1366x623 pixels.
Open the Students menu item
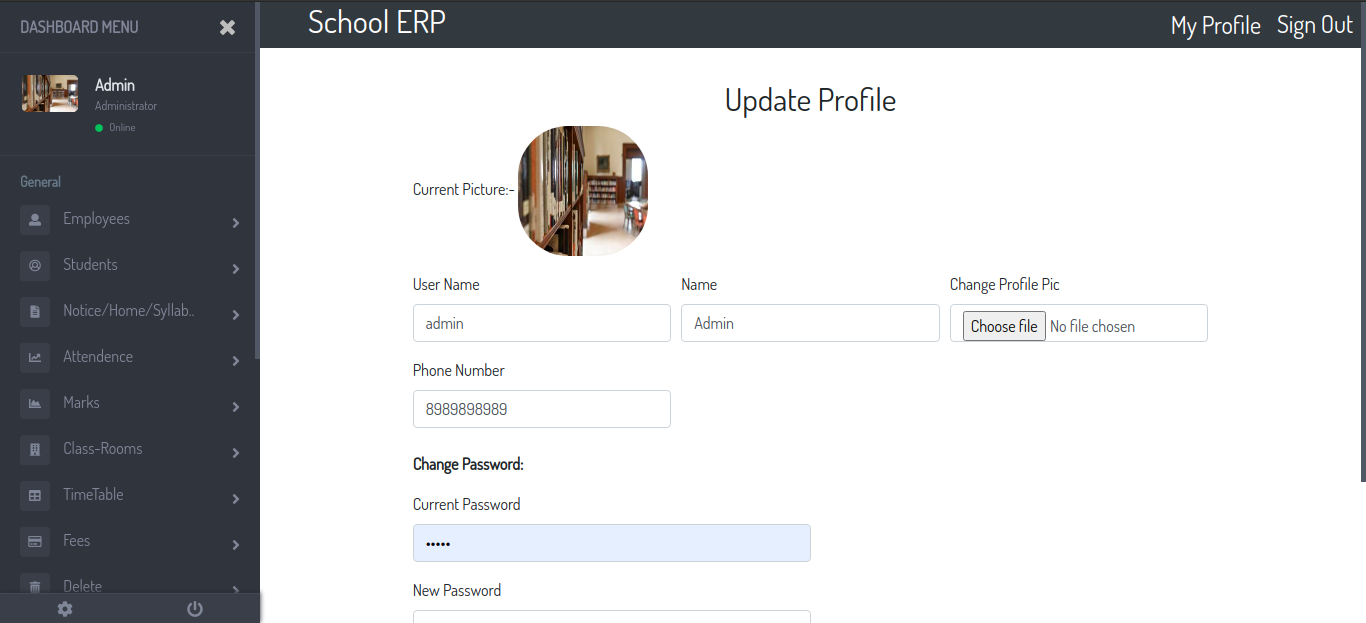click(x=130, y=265)
